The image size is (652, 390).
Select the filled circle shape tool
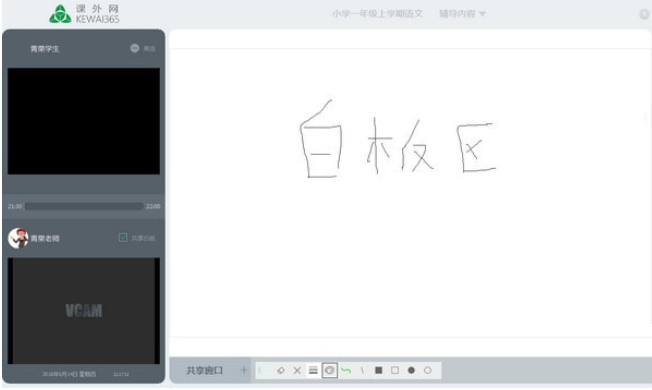click(411, 370)
